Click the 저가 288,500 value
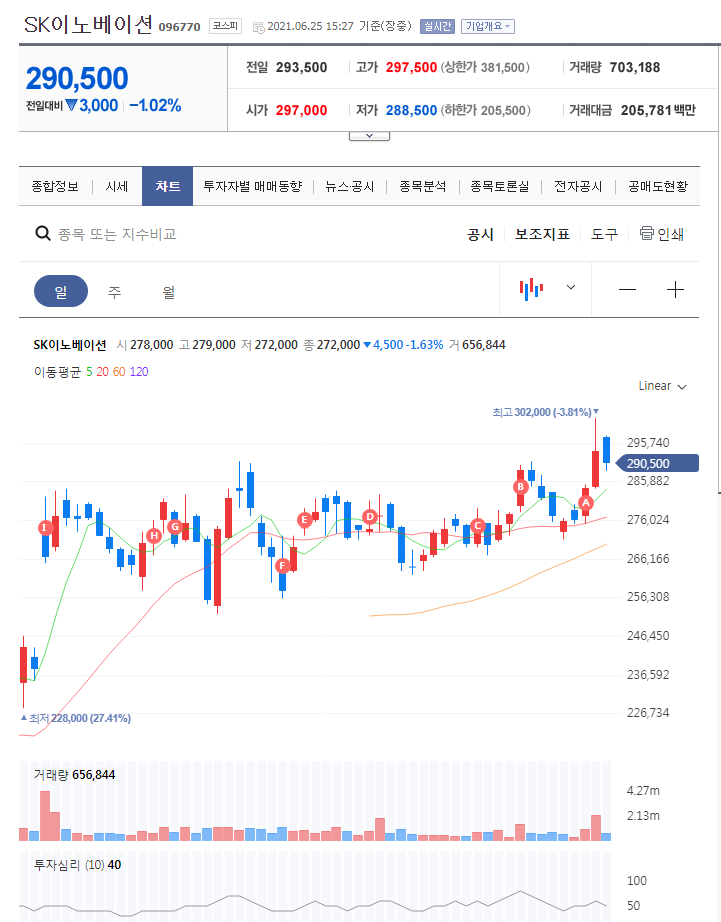The height and width of the screenshot is (922, 721). [x=411, y=110]
